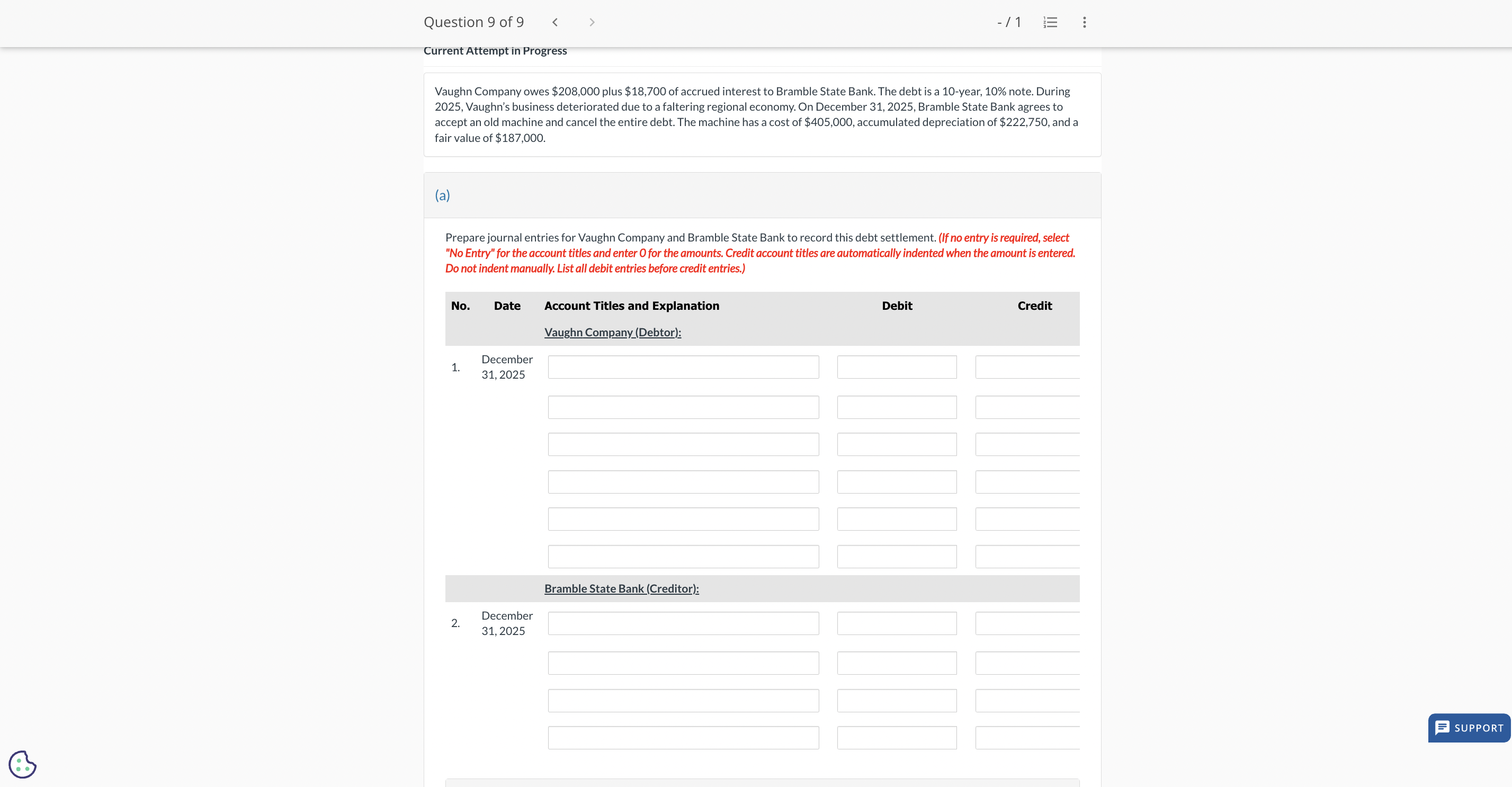This screenshot has height=787, width=1512.
Task: Click the SUPPORT chat button
Action: click(1469, 728)
